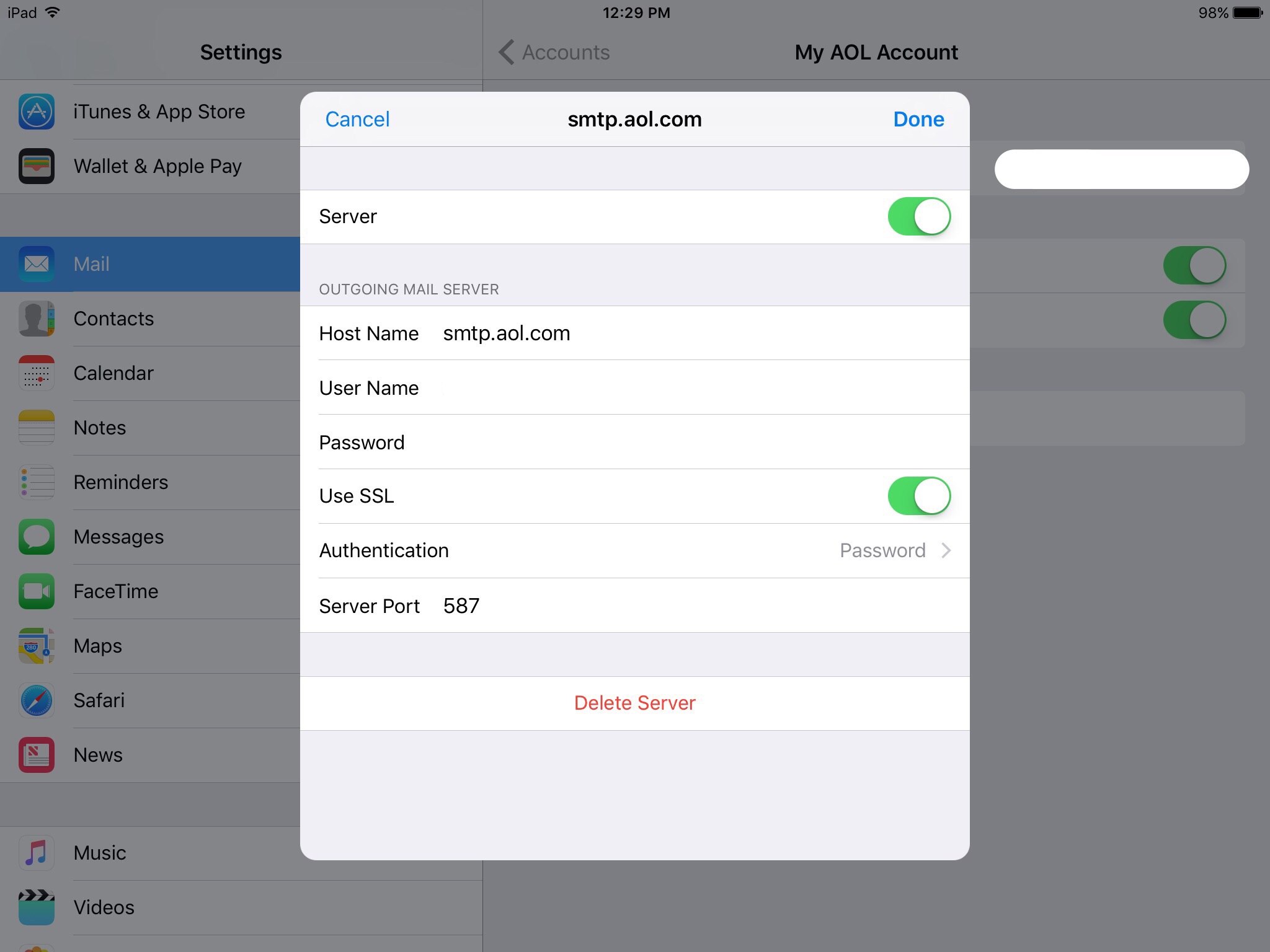
Task: Open Messages settings in sidebar
Action: pos(119,537)
